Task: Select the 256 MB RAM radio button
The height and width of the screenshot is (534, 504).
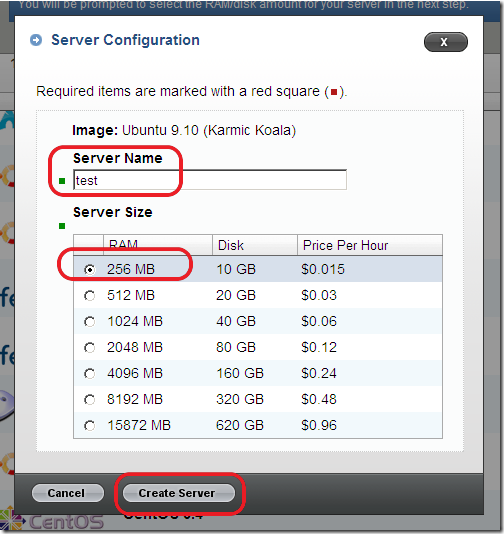Action: pos(90,269)
